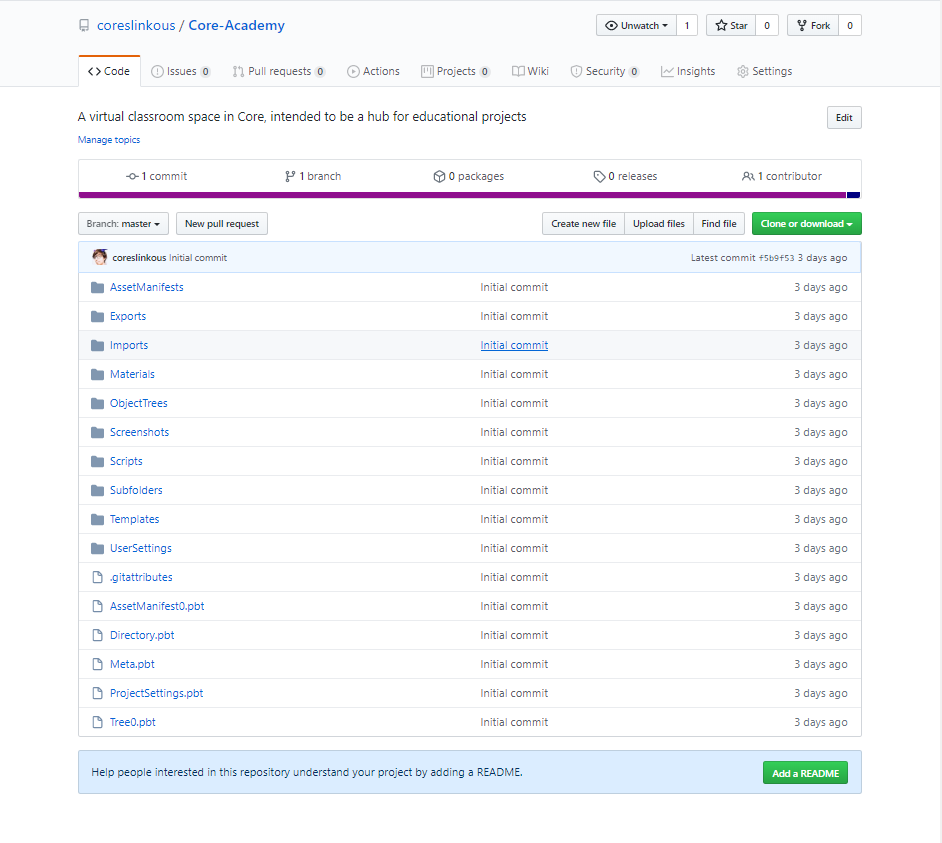942x843 pixels.
Task: Click the Create new file button
Action: [583, 224]
